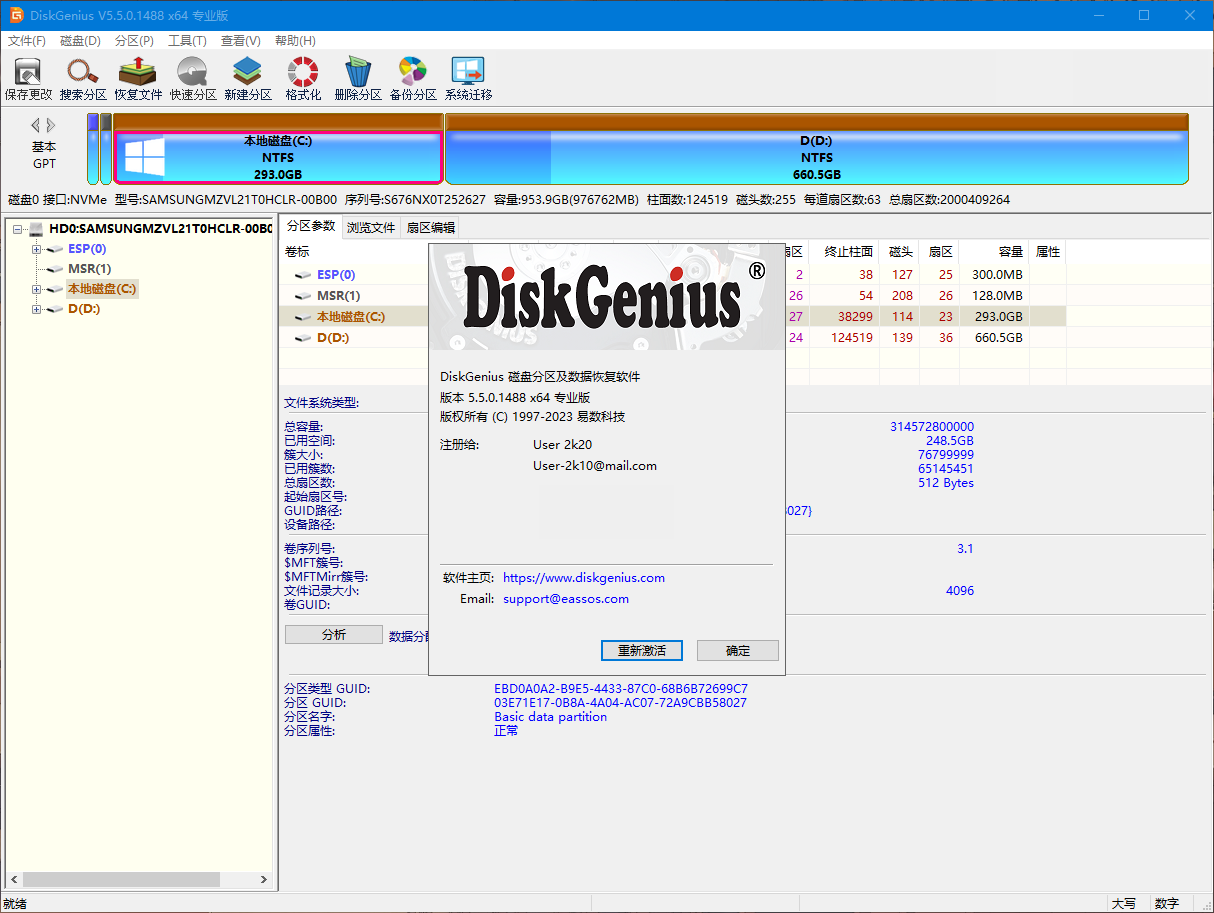
Task: Open the 备份分区 backup tool
Action: click(x=412, y=77)
